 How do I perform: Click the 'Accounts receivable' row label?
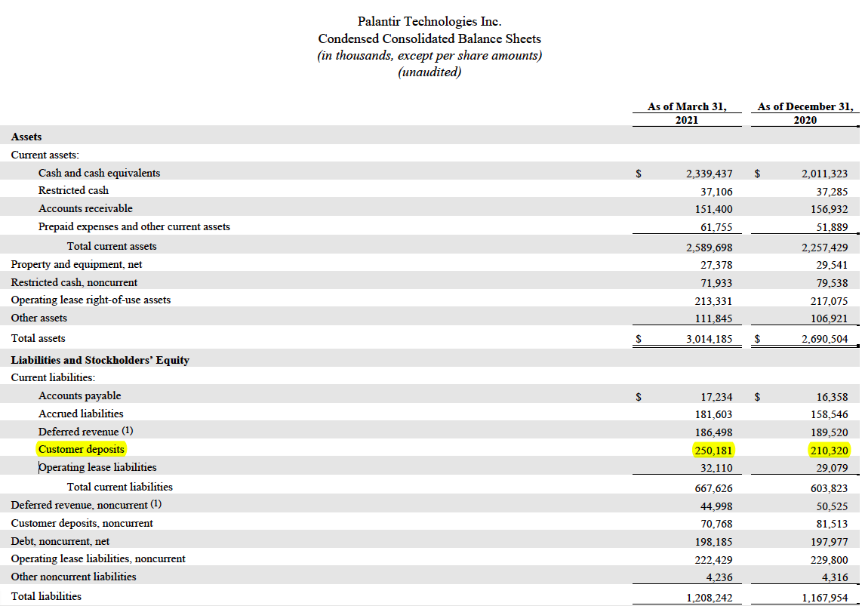85,208
